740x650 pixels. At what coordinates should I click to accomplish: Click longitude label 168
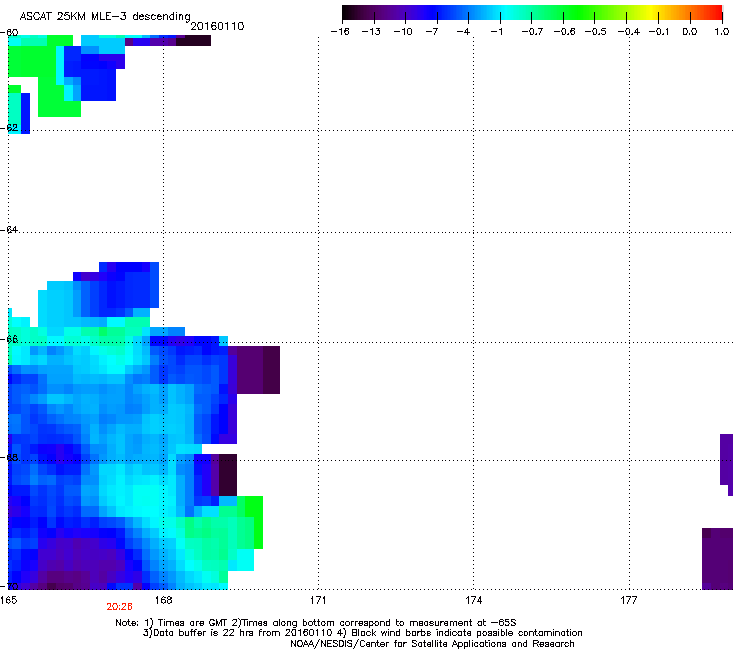click(163, 600)
